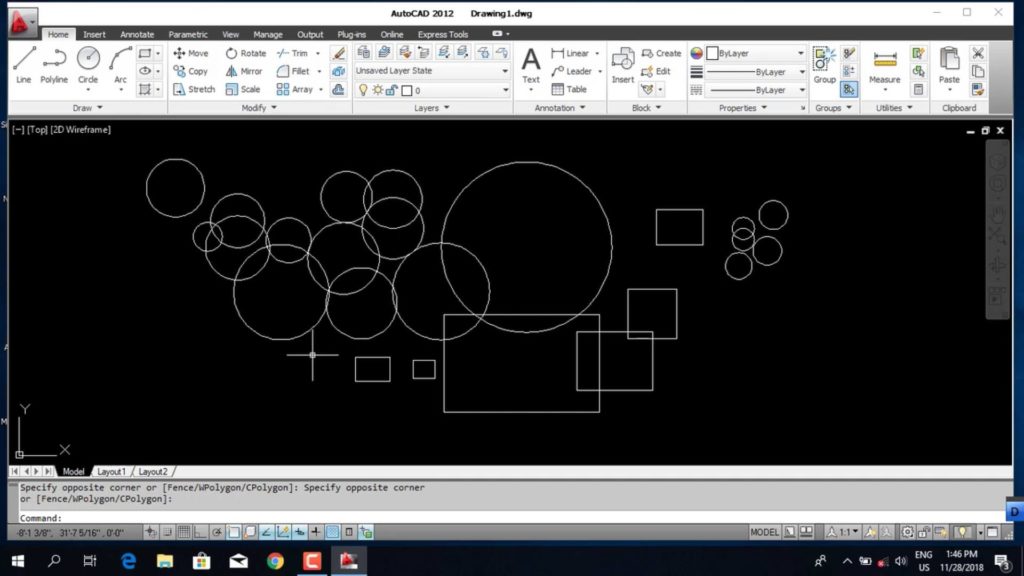The image size is (1024, 576).
Task: Click the [2D Wireframe] visual style label
Action: pos(80,129)
